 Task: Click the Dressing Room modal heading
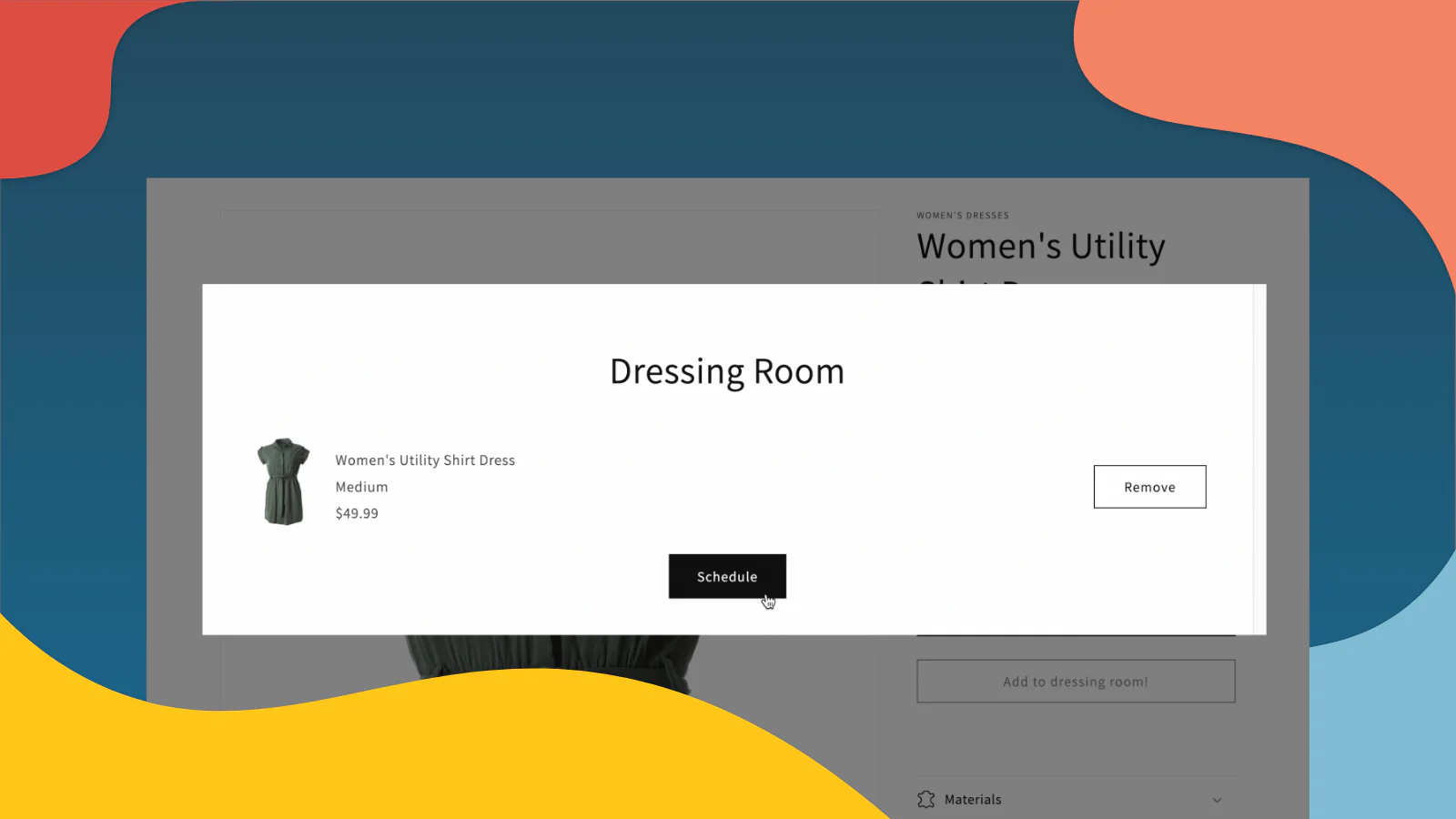click(727, 371)
